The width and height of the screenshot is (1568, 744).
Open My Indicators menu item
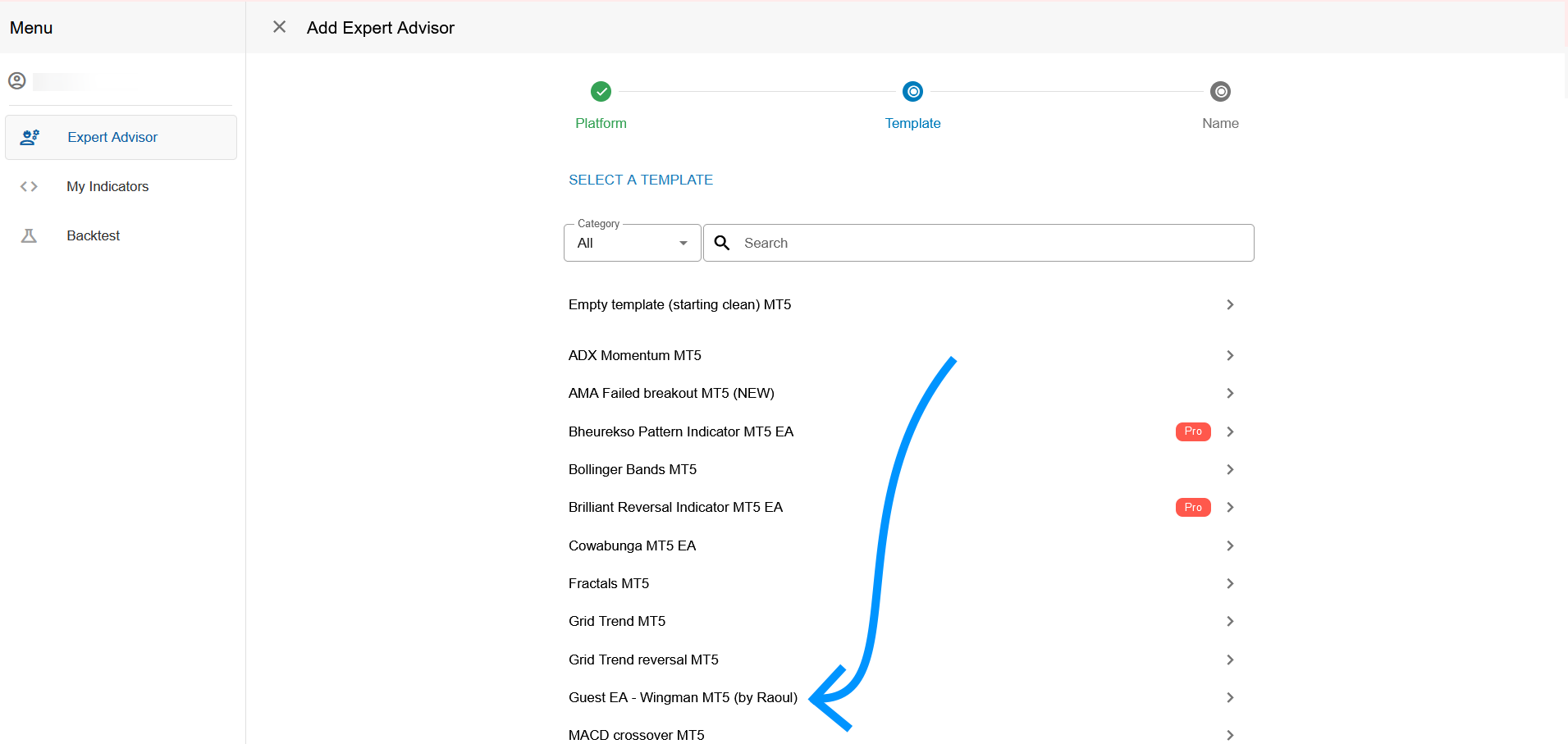click(x=121, y=186)
